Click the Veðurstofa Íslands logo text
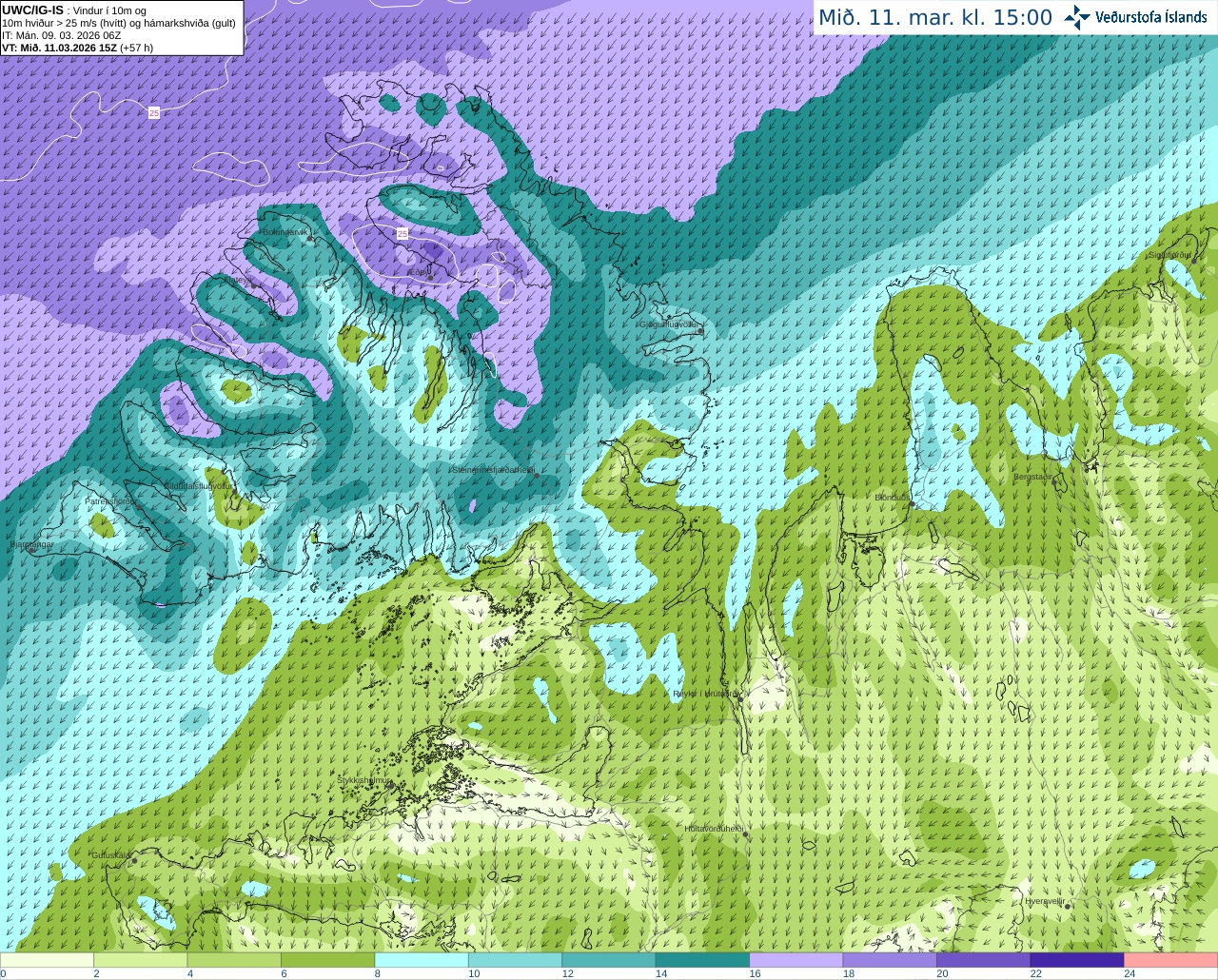This screenshot has width=1218, height=980. click(1151, 17)
